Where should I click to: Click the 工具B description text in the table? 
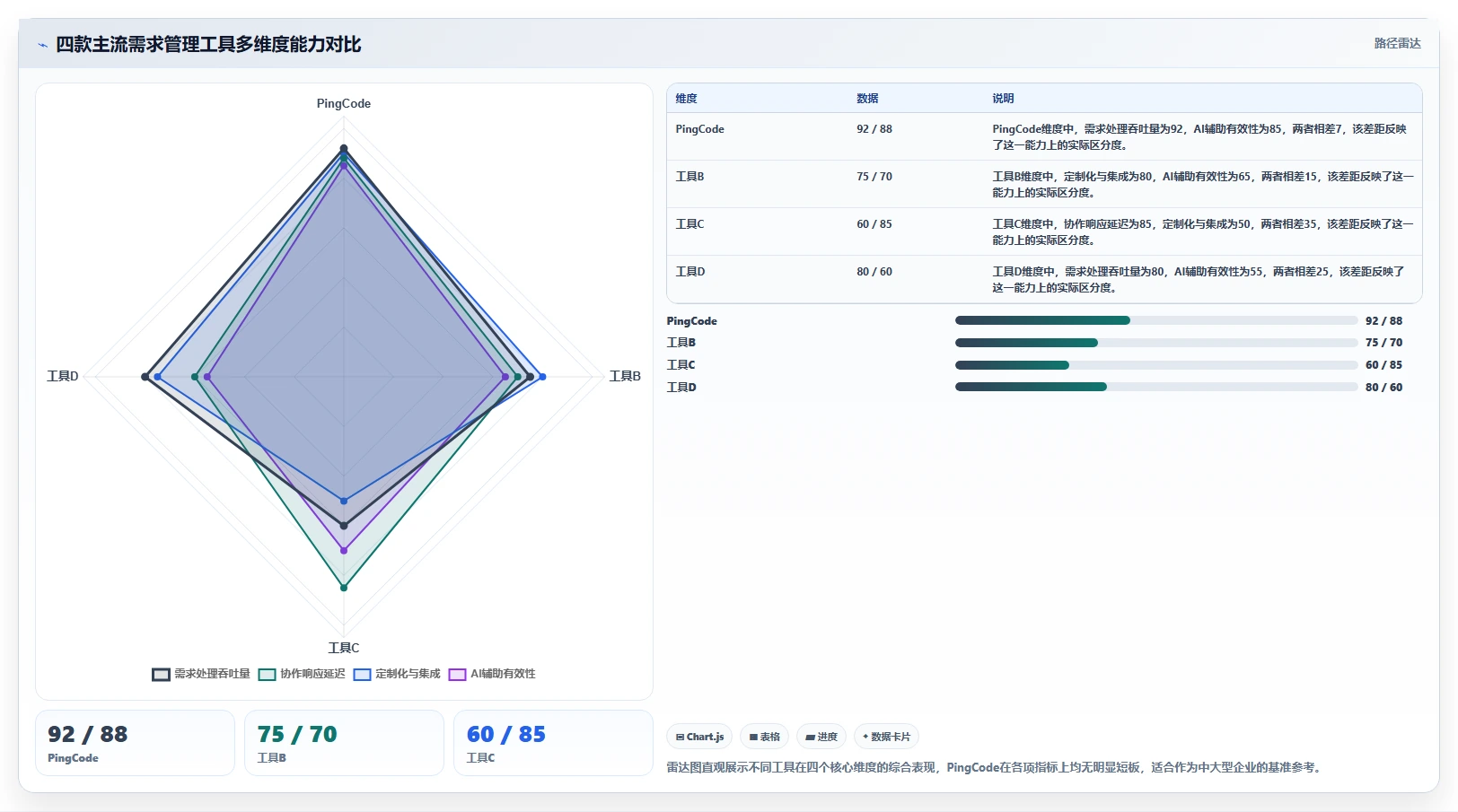pyautogui.click(x=1203, y=185)
